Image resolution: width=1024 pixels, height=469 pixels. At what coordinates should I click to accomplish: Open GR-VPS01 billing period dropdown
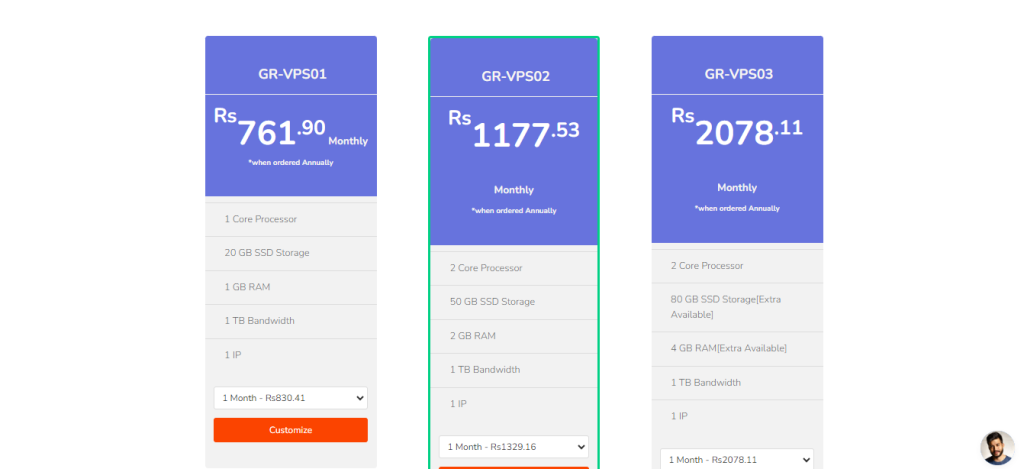290,398
